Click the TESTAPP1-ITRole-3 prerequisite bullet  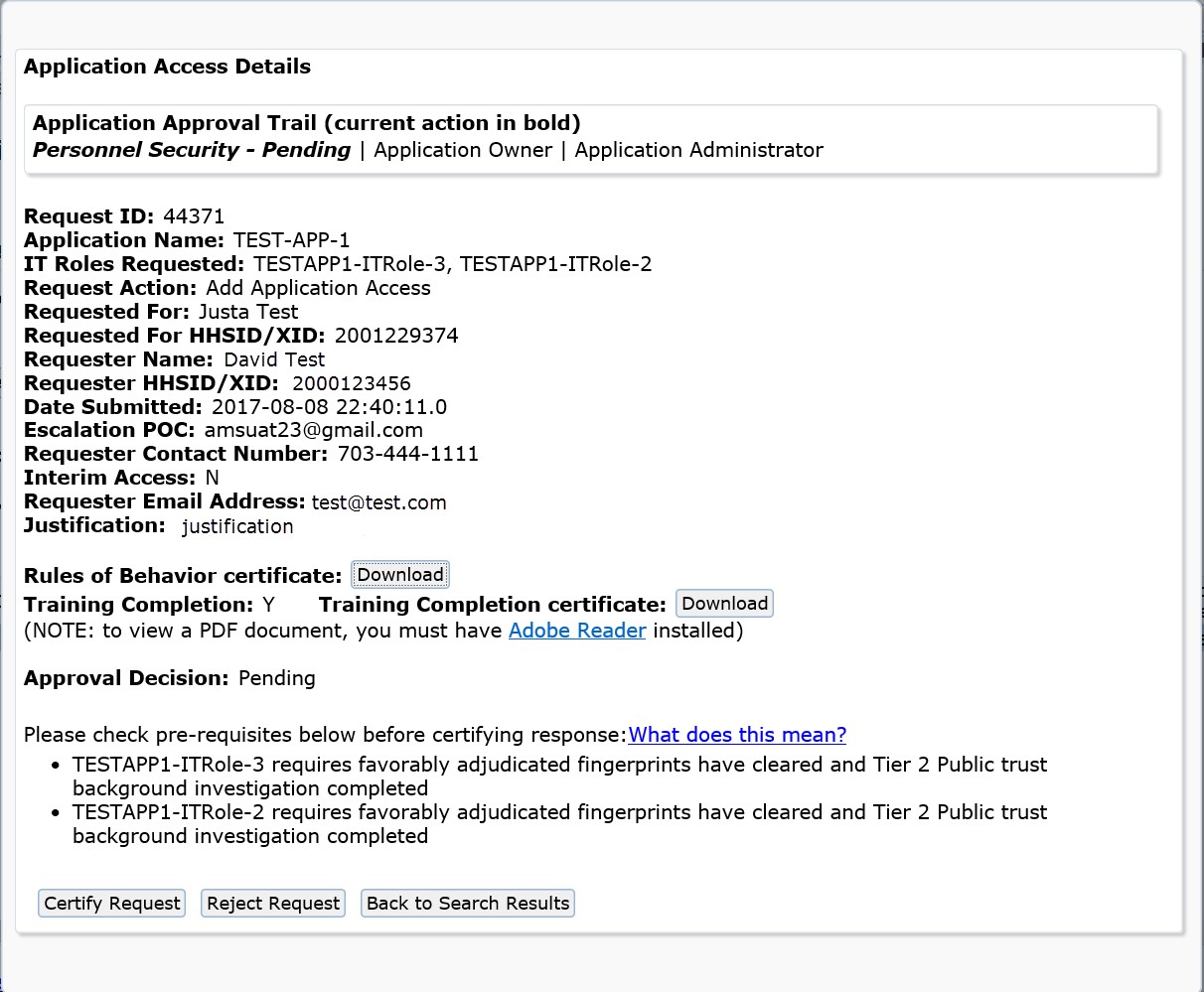point(559,777)
